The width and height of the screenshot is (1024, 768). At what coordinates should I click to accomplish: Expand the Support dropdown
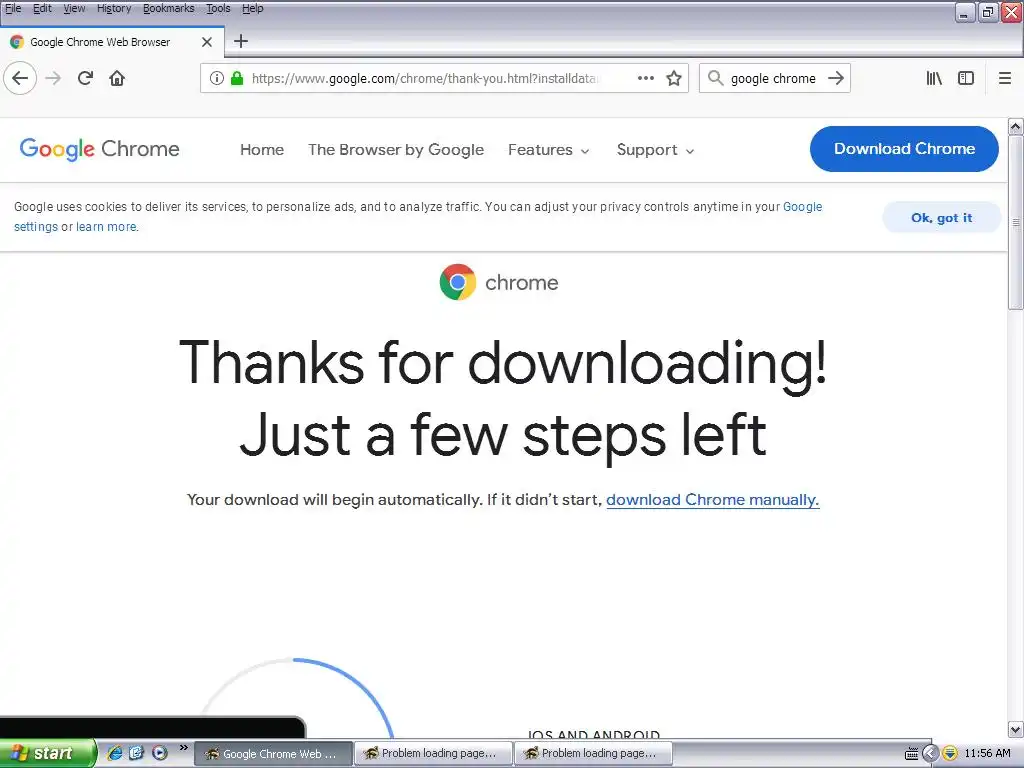coord(655,150)
